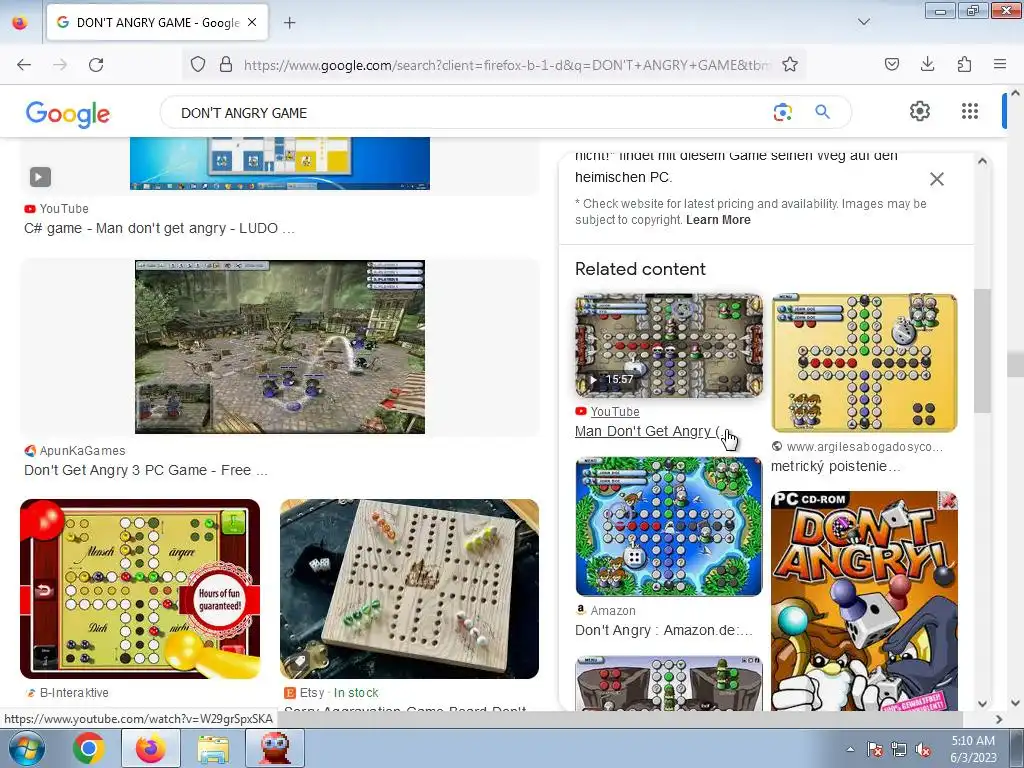Viewport: 1024px width, 768px height.
Task: Click the page scrollbar up arrow
Action: coord(1016,93)
